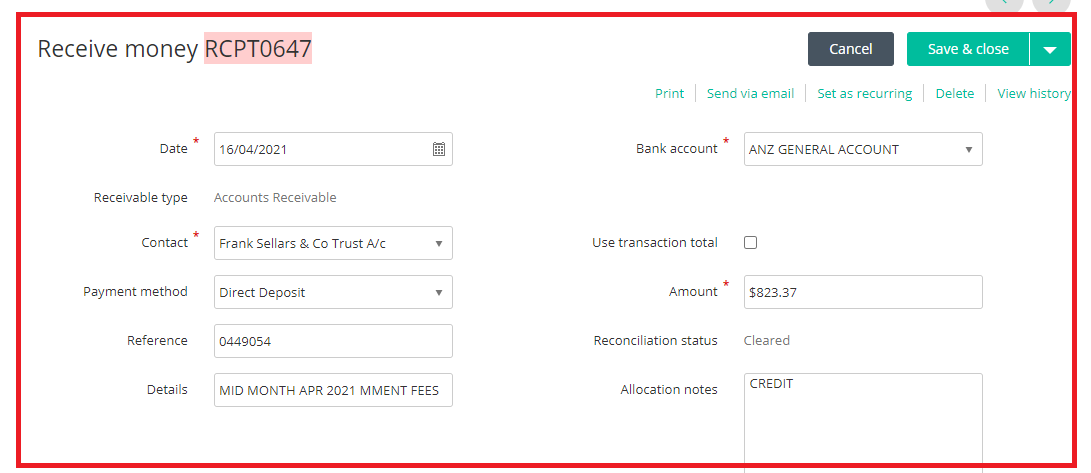
Task: Click the Cancel button
Action: [850, 49]
